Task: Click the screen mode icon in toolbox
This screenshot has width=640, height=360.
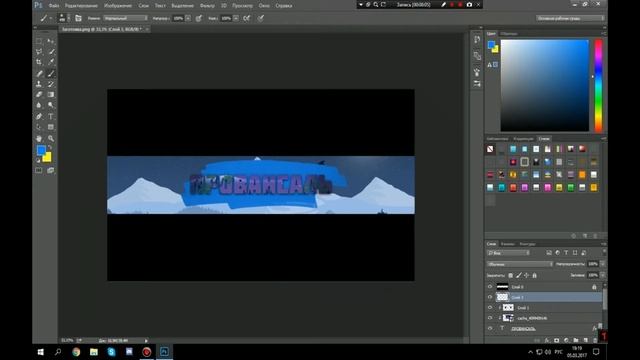Action: pos(51,170)
